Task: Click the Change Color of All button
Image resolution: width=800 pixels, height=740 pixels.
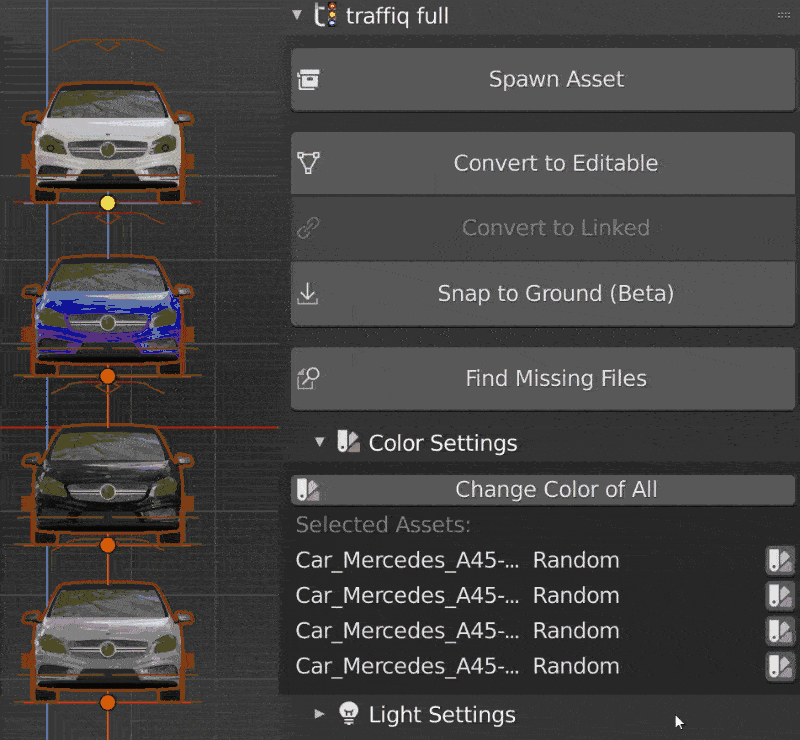Action: (x=543, y=489)
